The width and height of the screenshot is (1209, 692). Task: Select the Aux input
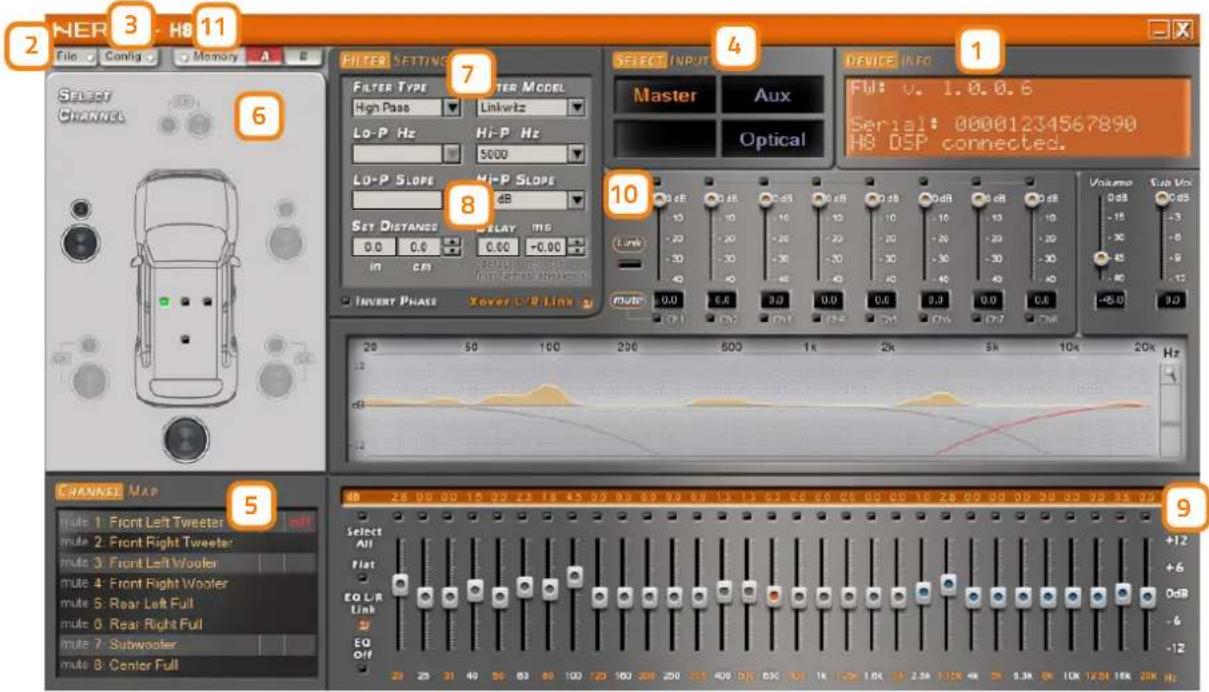tap(772, 96)
